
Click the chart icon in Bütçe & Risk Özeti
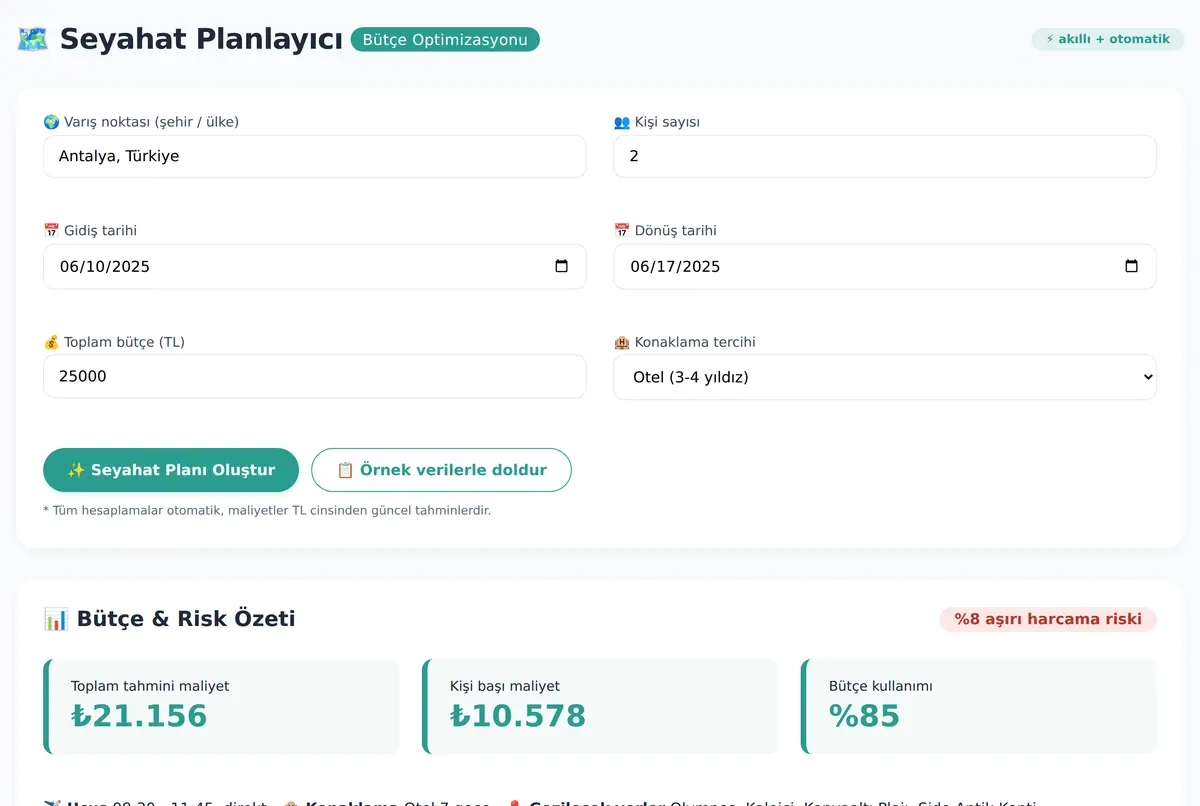tap(56, 619)
